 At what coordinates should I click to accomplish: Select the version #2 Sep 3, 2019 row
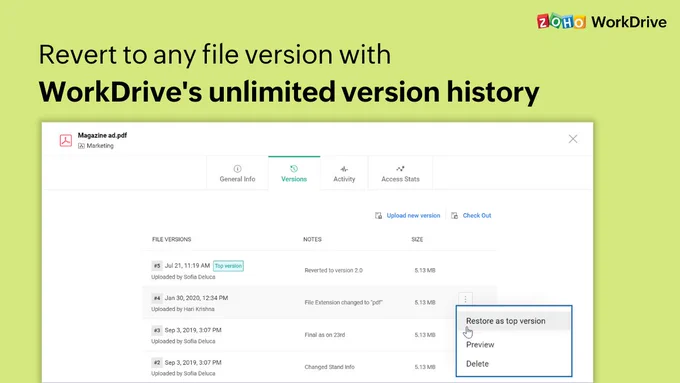coord(320,367)
